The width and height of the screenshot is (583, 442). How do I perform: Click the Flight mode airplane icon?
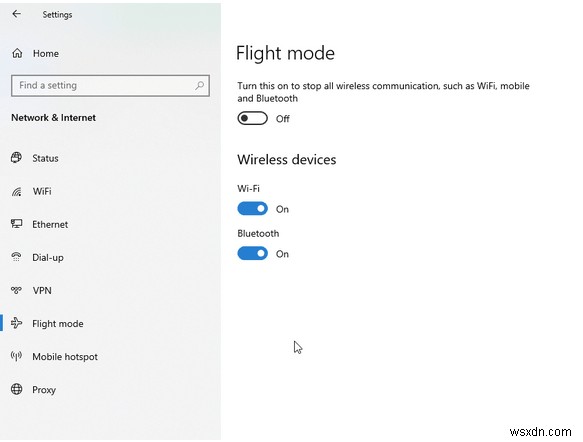pos(16,323)
